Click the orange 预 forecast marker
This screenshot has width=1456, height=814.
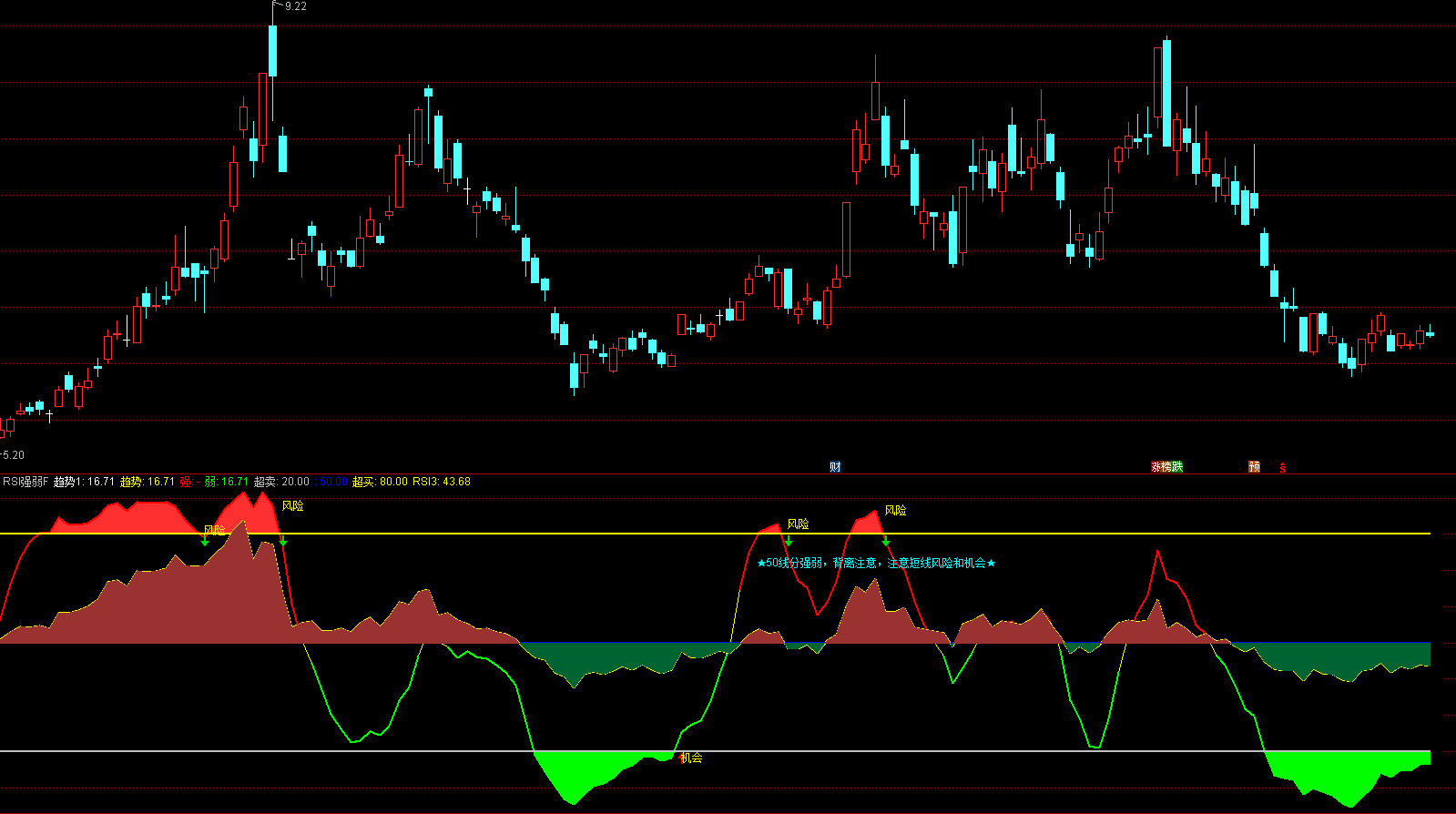[x=1254, y=467]
